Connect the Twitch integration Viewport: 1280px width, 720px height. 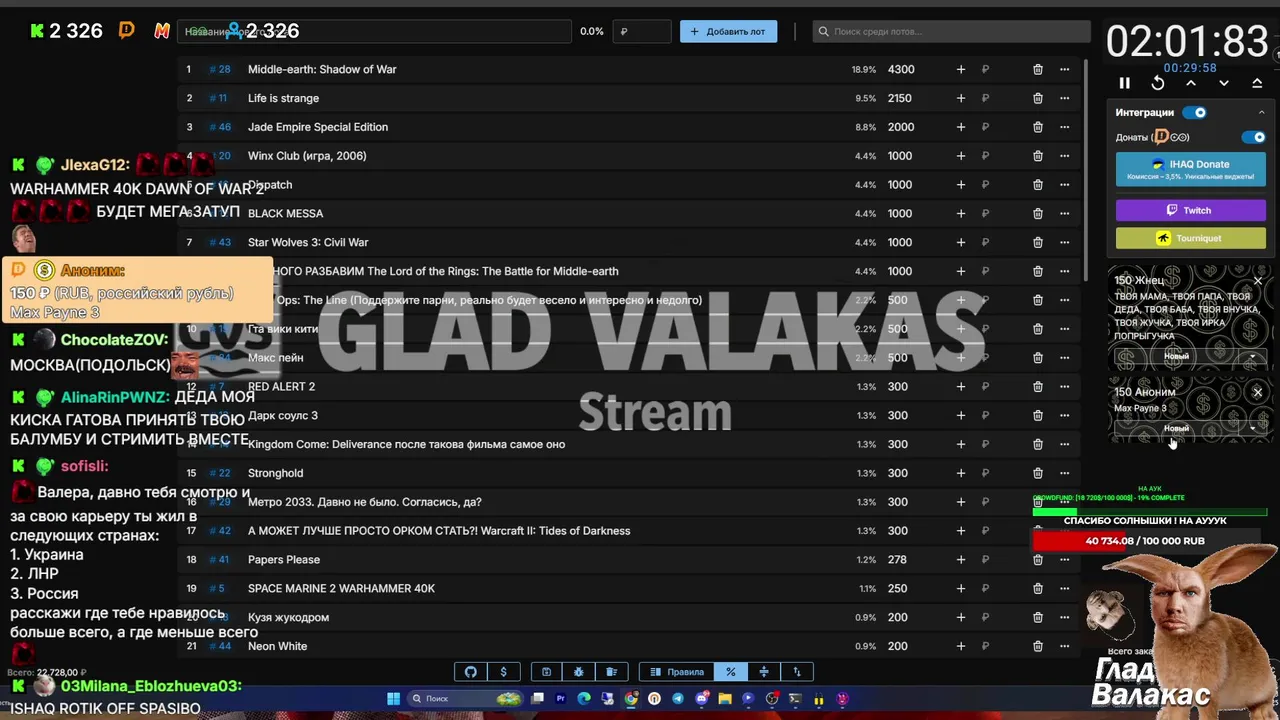click(x=1190, y=210)
